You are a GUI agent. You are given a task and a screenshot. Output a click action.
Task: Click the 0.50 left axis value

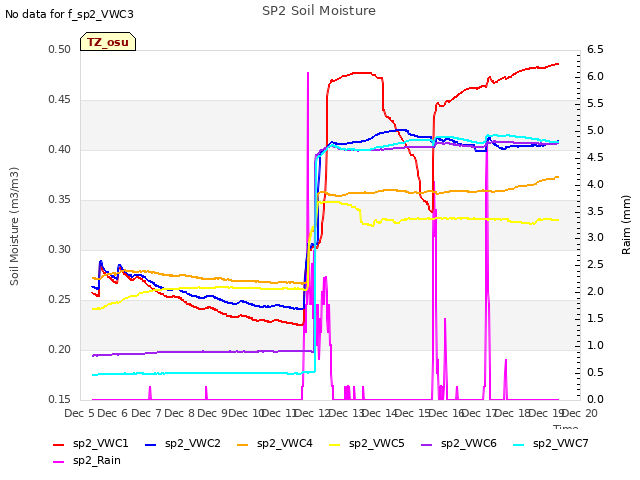(60, 49)
